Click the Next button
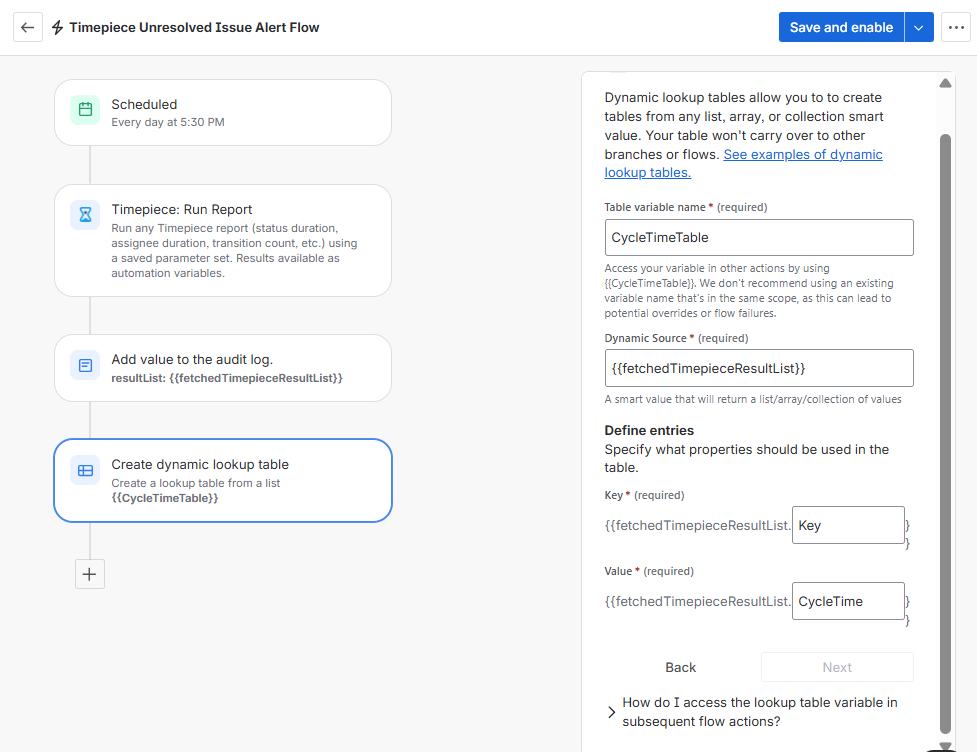The height and width of the screenshot is (752, 977). pos(837,667)
